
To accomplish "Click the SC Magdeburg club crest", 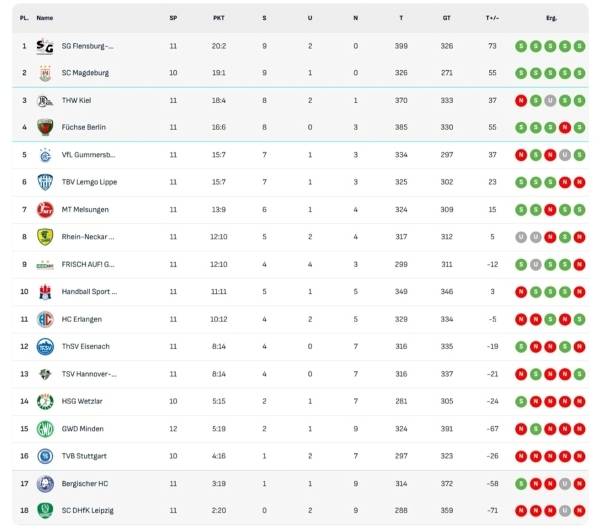I will pos(44,73).
